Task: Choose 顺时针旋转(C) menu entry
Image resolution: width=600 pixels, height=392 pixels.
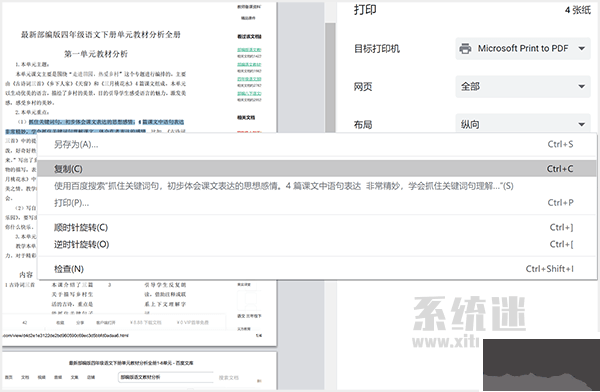Action: click(x=317, y=227)
